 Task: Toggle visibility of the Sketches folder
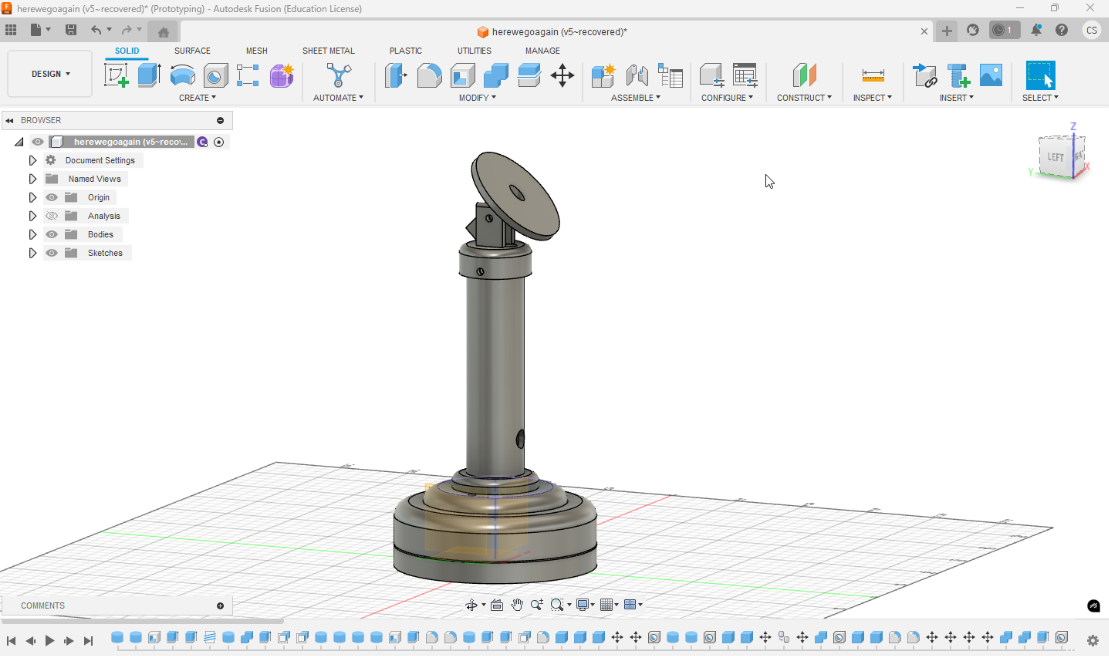click(x=52, y=252)
